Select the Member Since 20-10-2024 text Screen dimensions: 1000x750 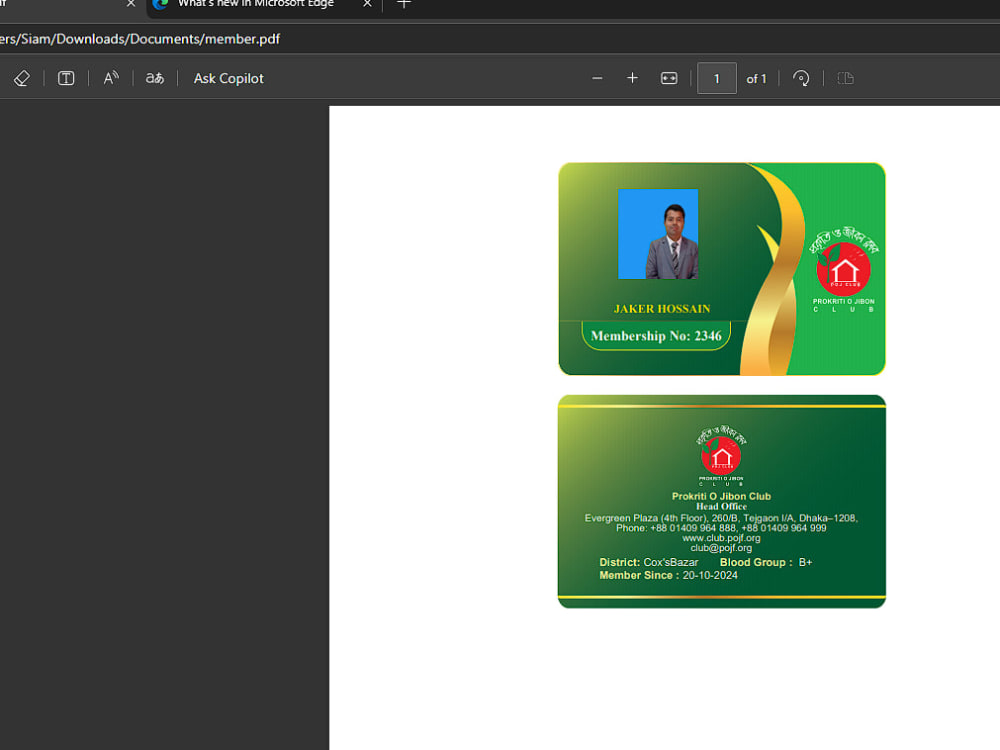pos(668,575)
